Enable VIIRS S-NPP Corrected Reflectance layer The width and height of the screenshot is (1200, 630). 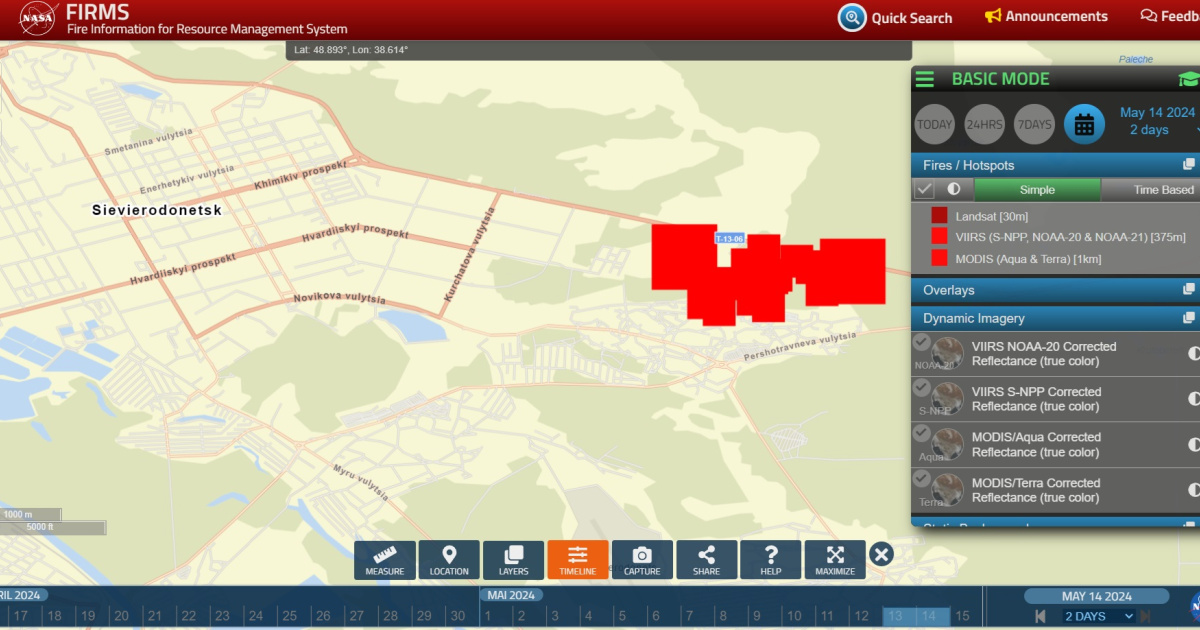coord(921,388)
